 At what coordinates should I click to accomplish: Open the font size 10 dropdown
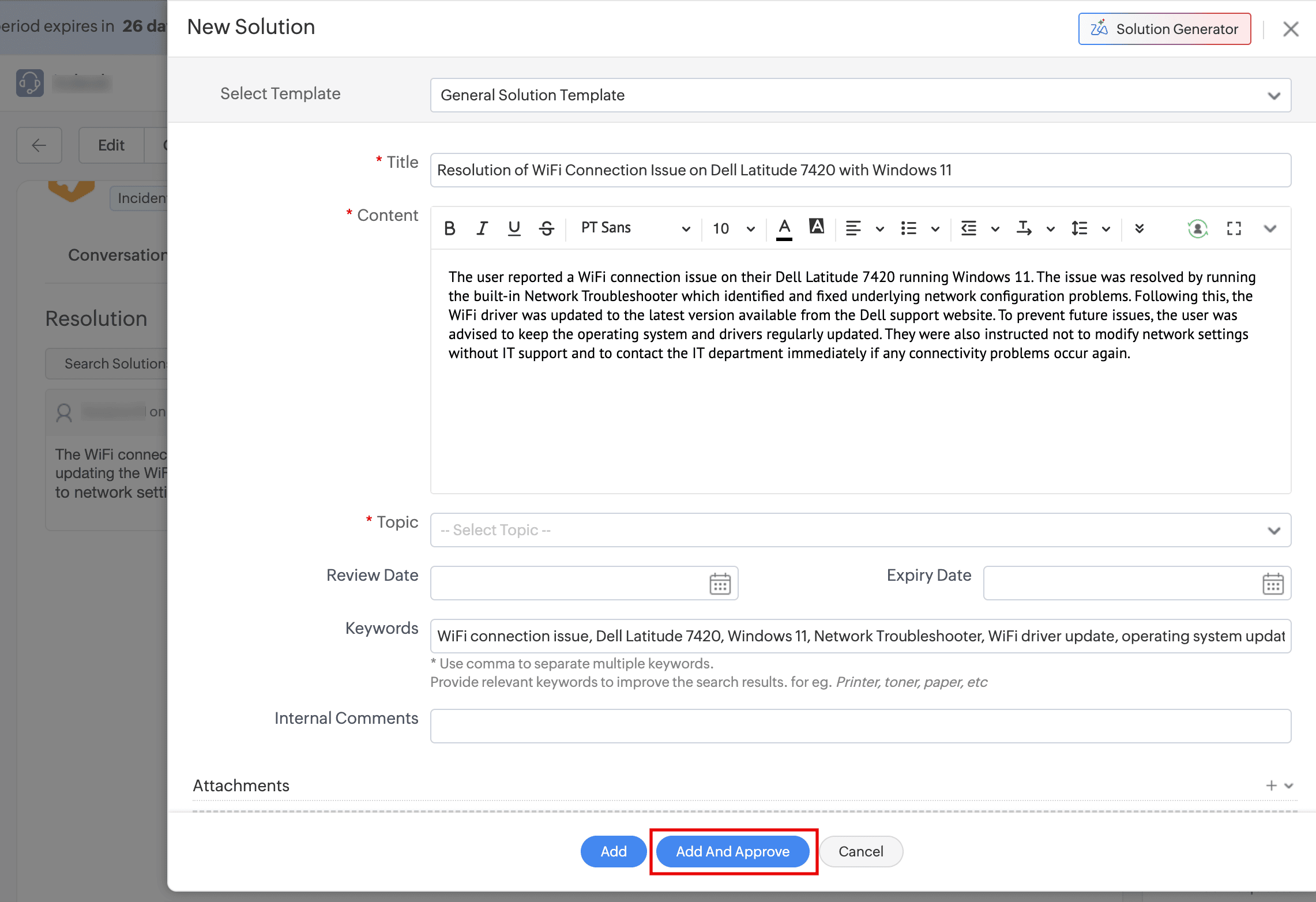coord(733,228)
